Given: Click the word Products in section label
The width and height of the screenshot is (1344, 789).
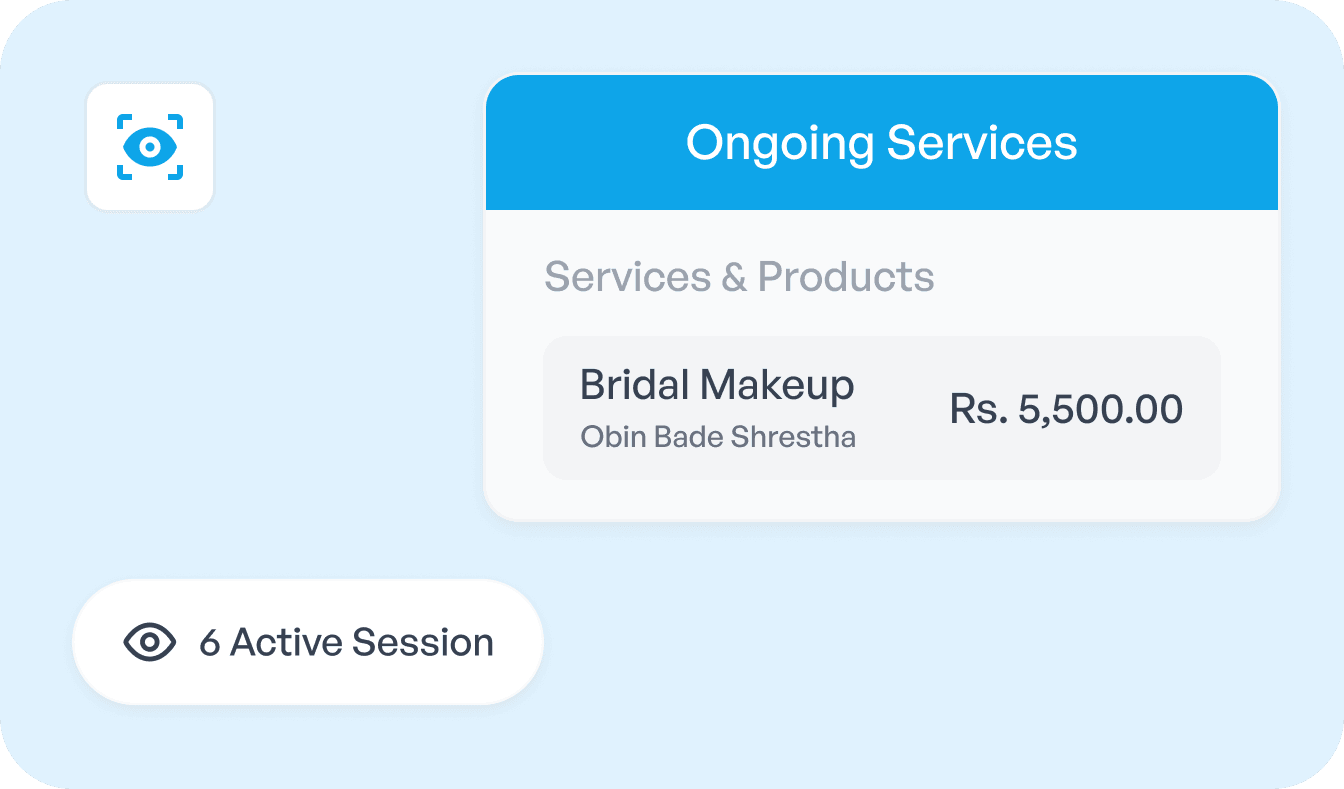Looking at the screenshot, I should (x=846, y=277).
